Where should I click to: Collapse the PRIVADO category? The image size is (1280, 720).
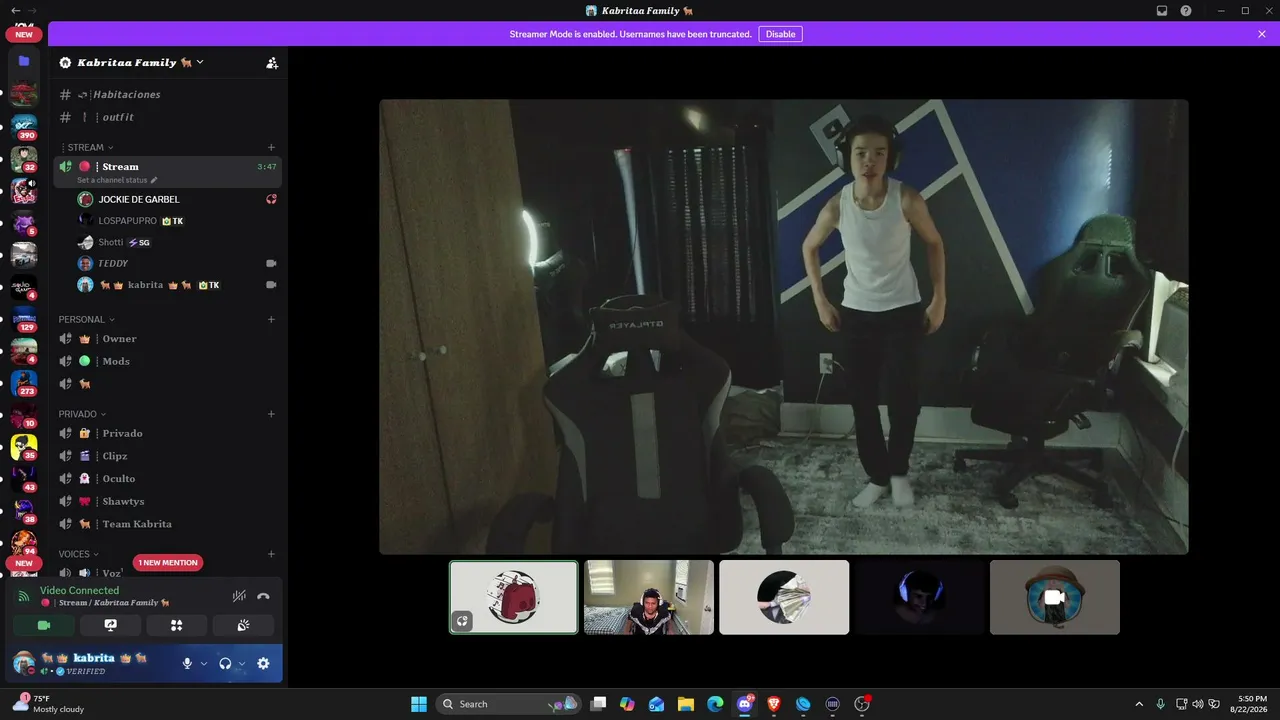(x=82, y=414)
